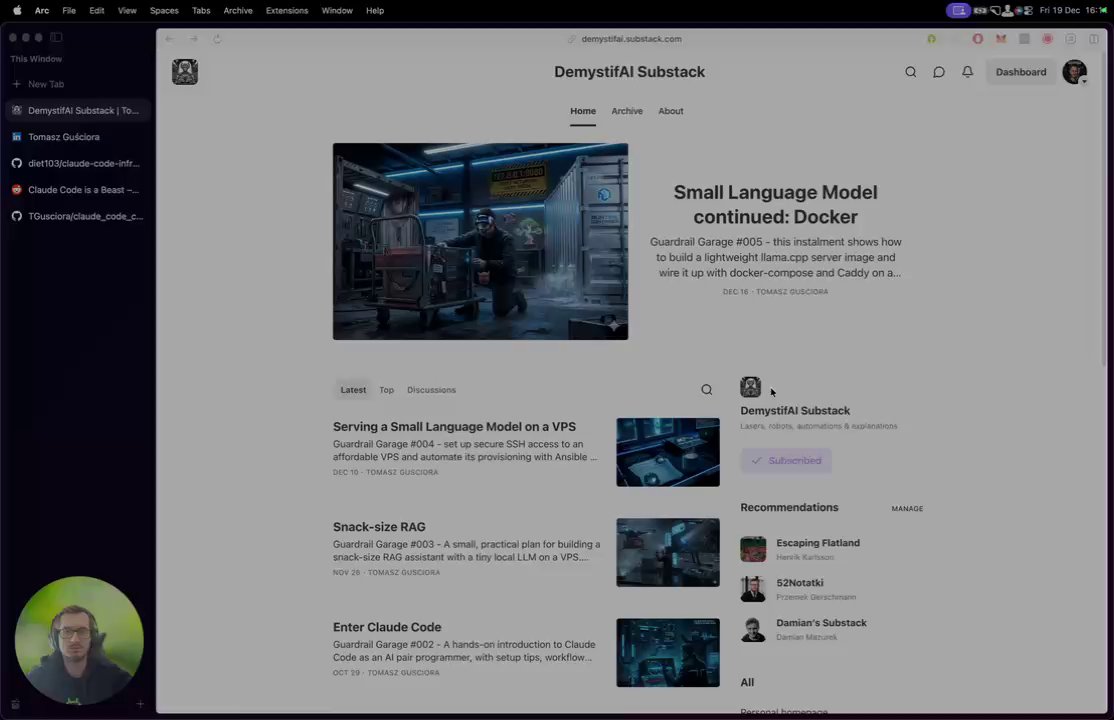This screenshot has height=720, width=1114.
Task: Open the Docker featured post image
Action: pos(480,242)
